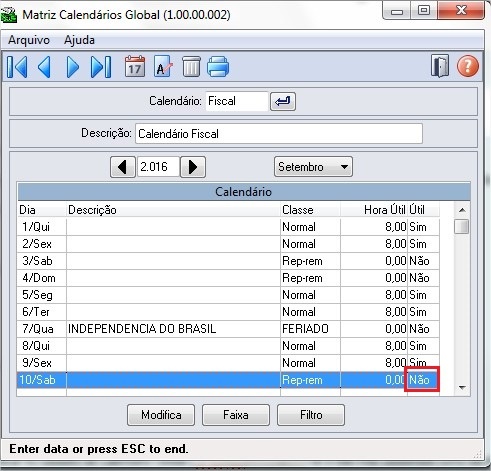Click the Filtro button
491x471 pixels.
coord(311,415)
